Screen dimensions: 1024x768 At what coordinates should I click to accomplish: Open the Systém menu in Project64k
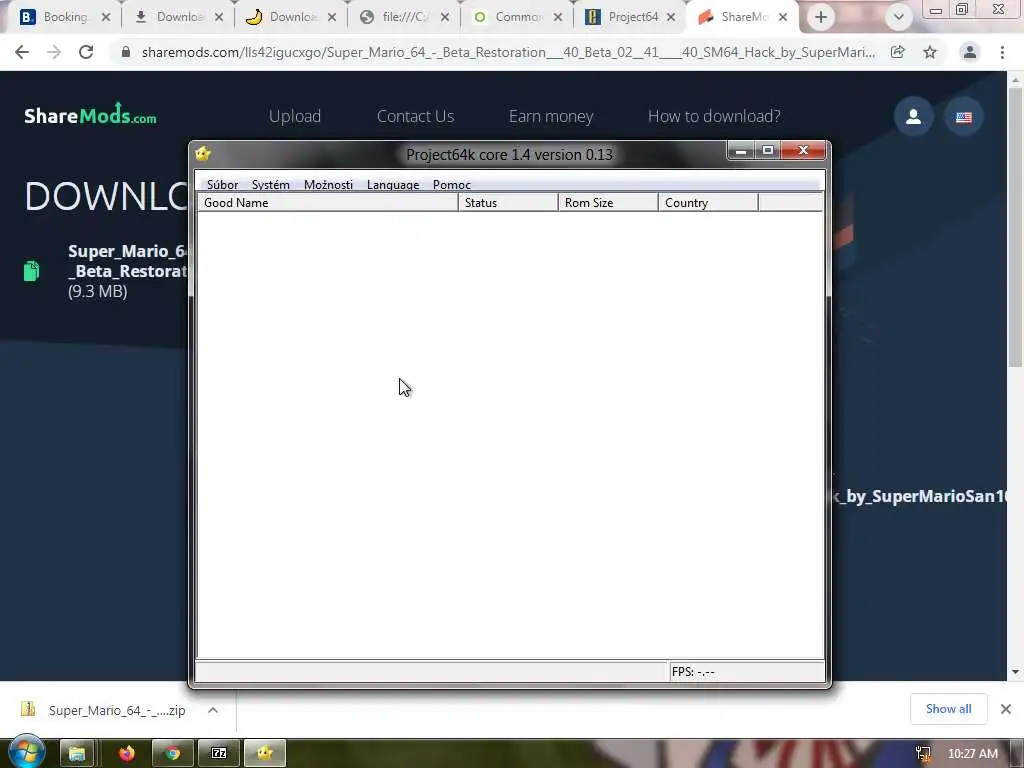270,185
